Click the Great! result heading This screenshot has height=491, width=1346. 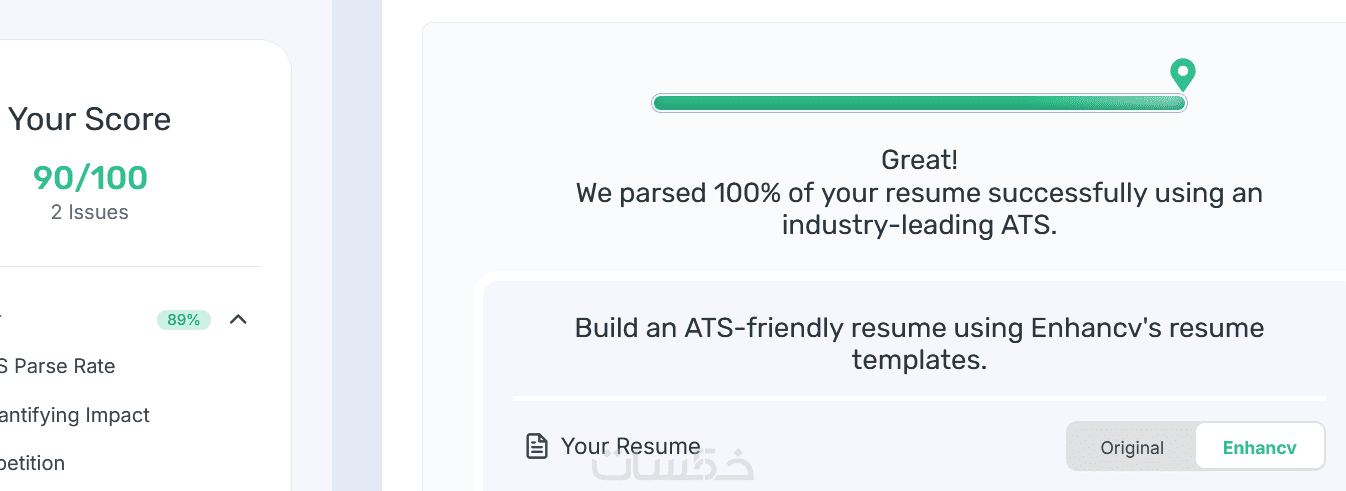click(x=919, y=159)
